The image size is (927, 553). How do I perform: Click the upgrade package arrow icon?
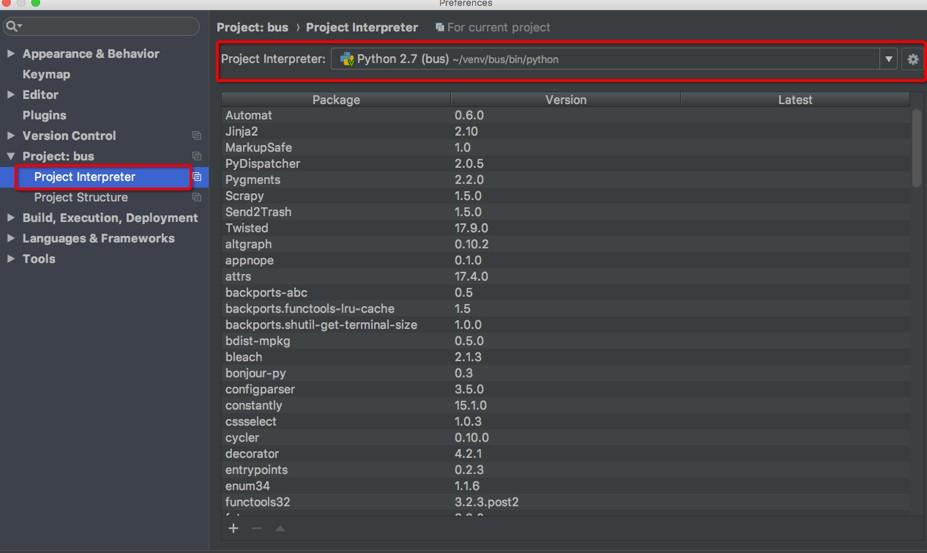(280, 528)
